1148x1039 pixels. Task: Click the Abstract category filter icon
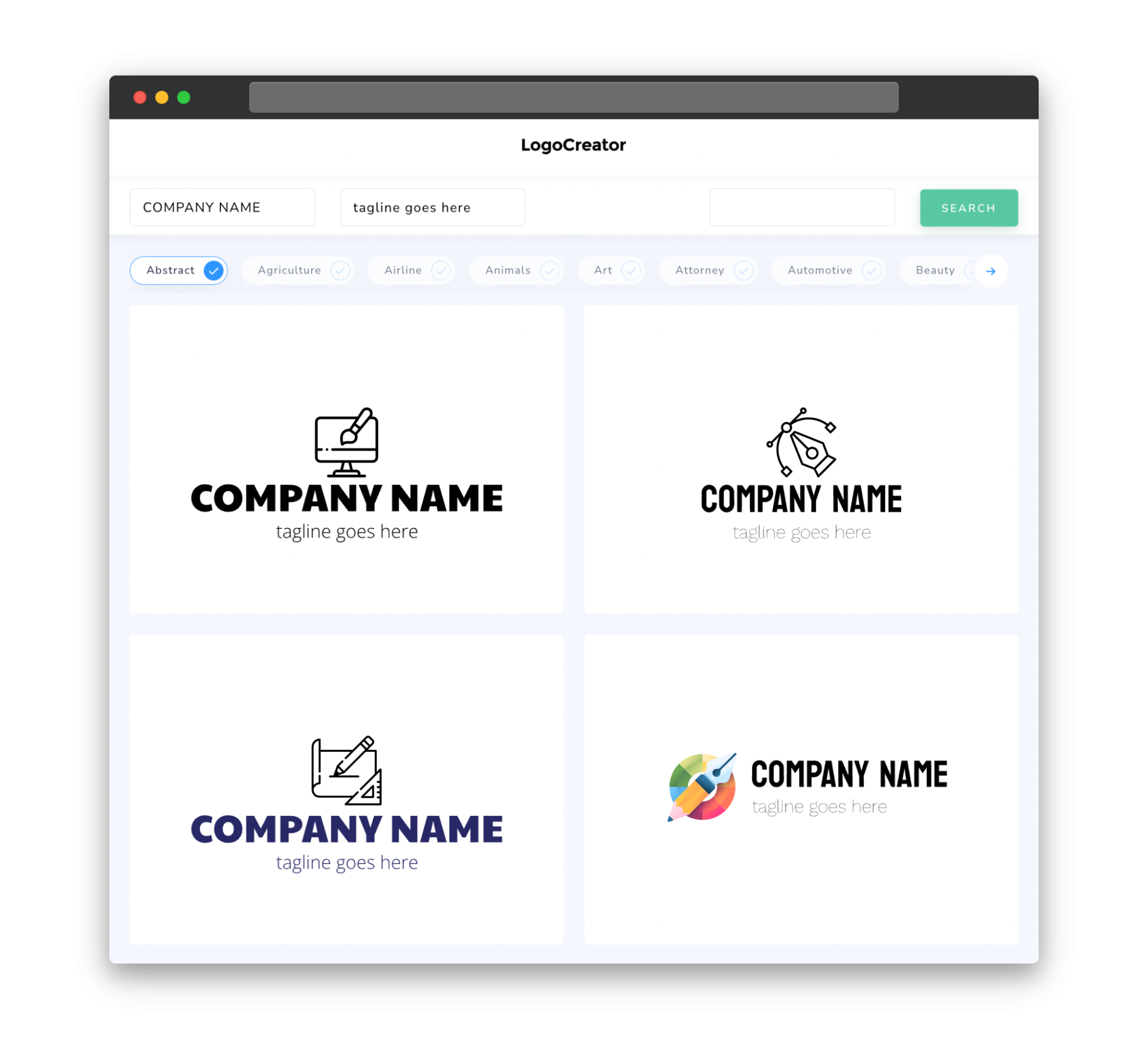tap(213, 270)
